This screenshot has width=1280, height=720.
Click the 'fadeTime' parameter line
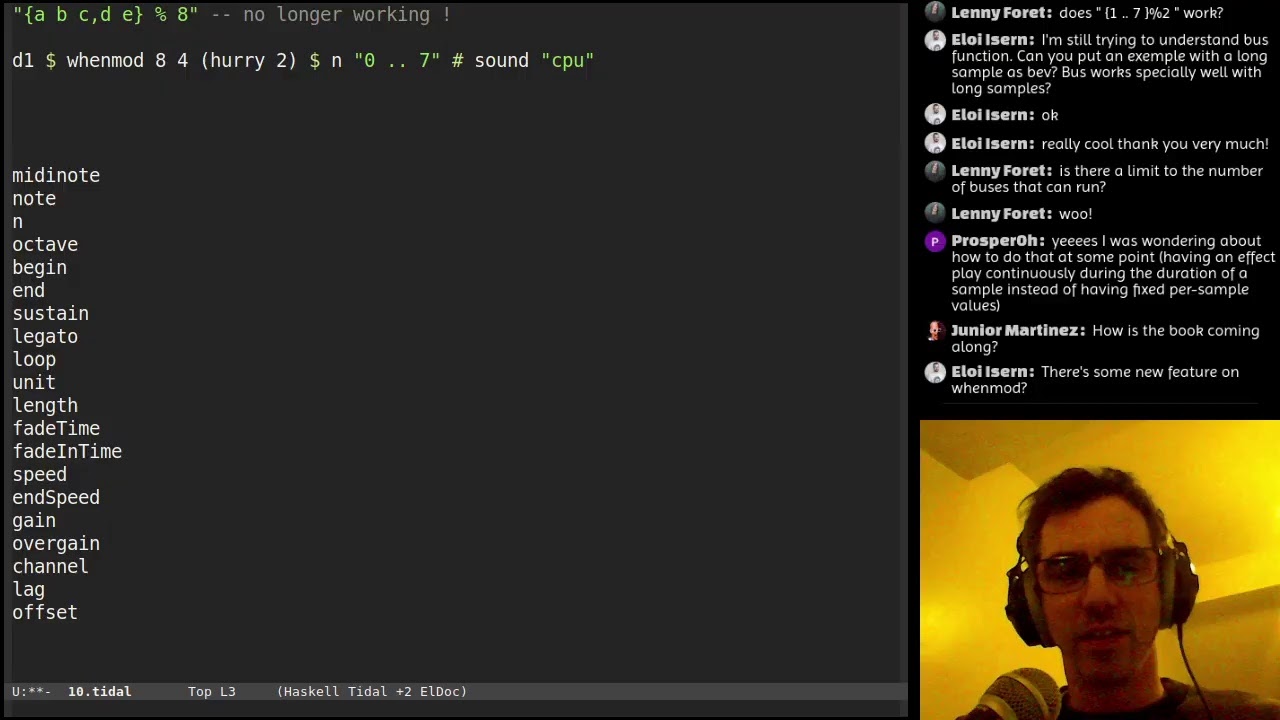[56, 429]
